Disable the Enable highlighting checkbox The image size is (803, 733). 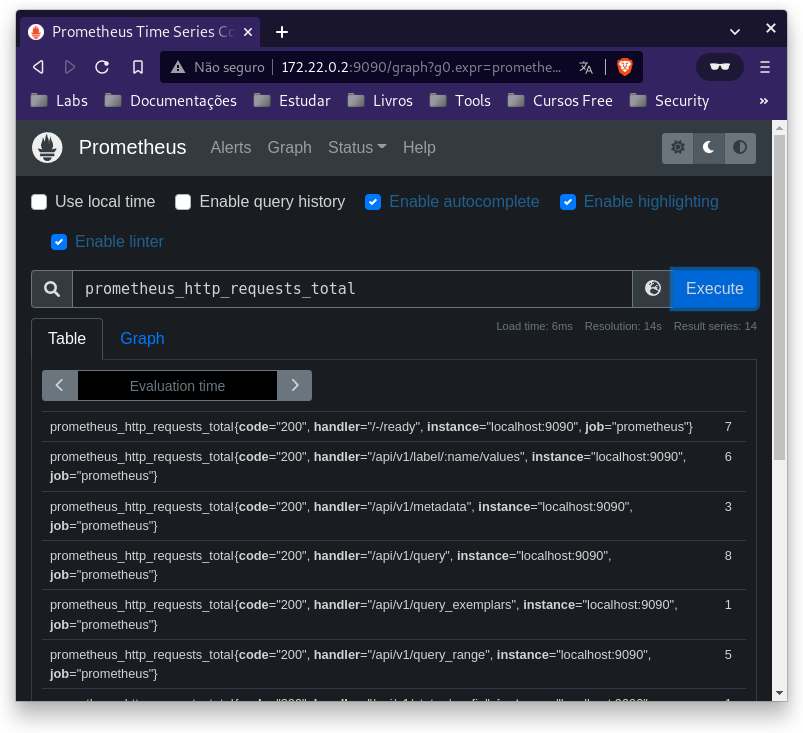click(x=567, y=202)
